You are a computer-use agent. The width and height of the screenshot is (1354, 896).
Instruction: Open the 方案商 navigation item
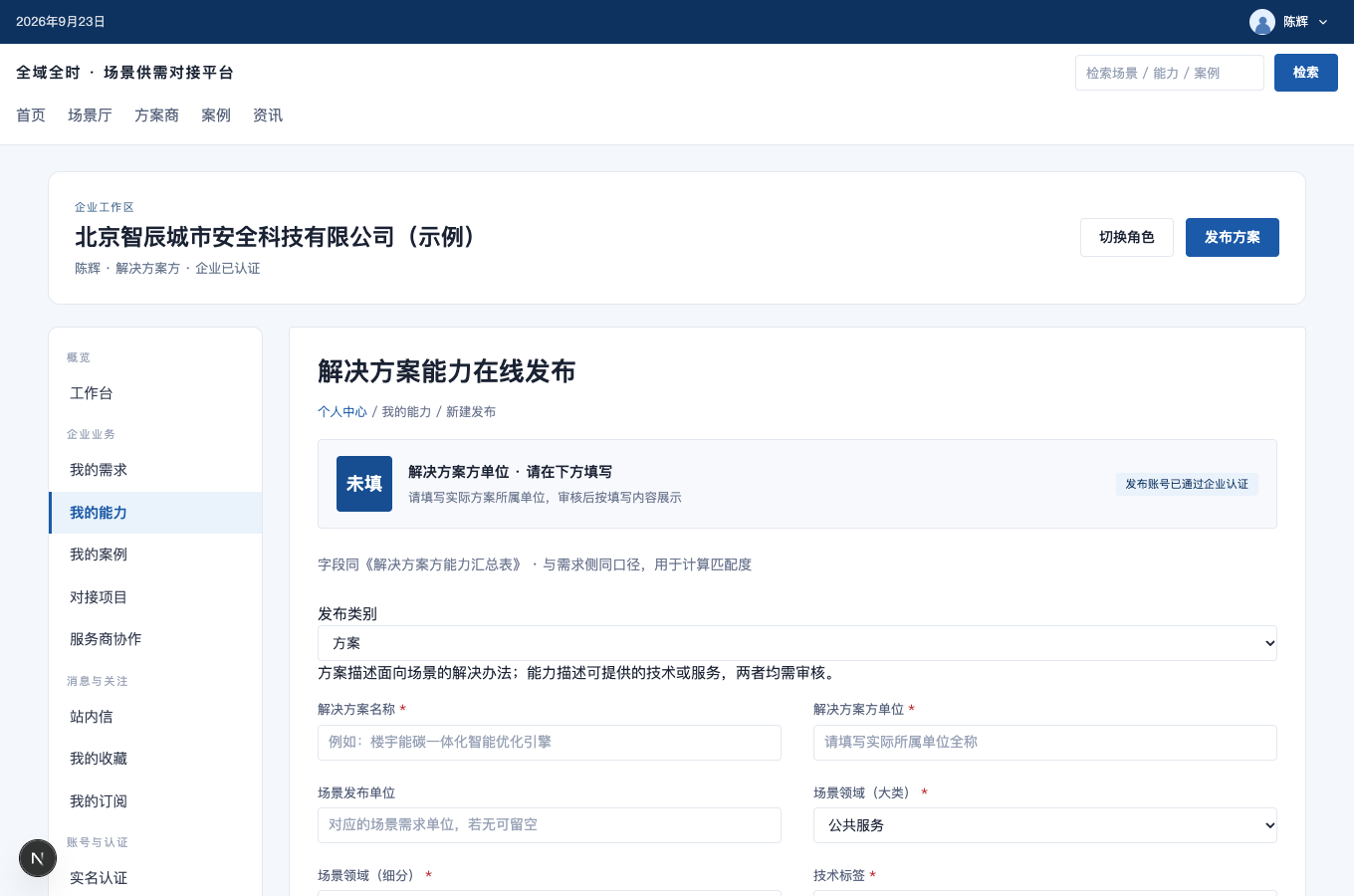click(156, 115)
